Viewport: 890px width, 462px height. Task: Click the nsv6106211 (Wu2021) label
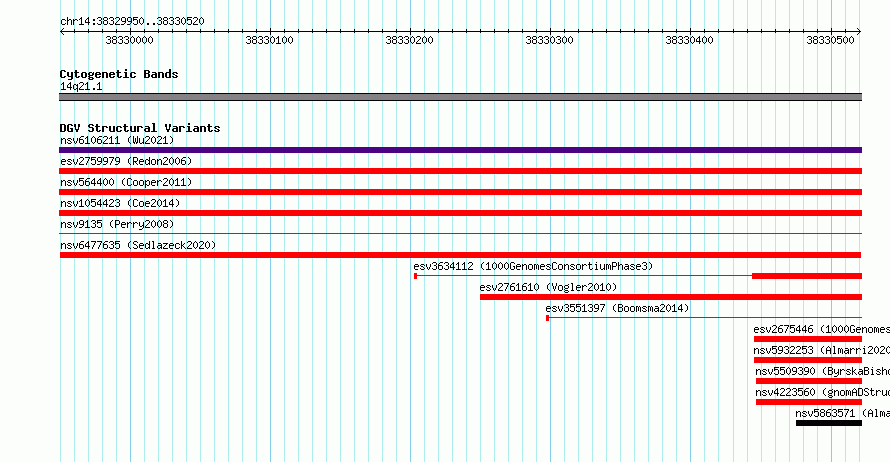[117, 140]
